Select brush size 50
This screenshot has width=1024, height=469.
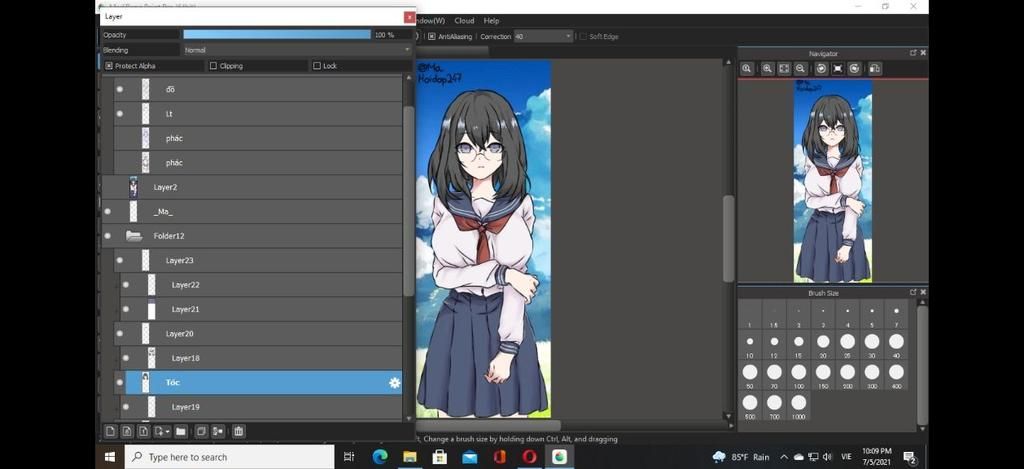coord(750,376)
